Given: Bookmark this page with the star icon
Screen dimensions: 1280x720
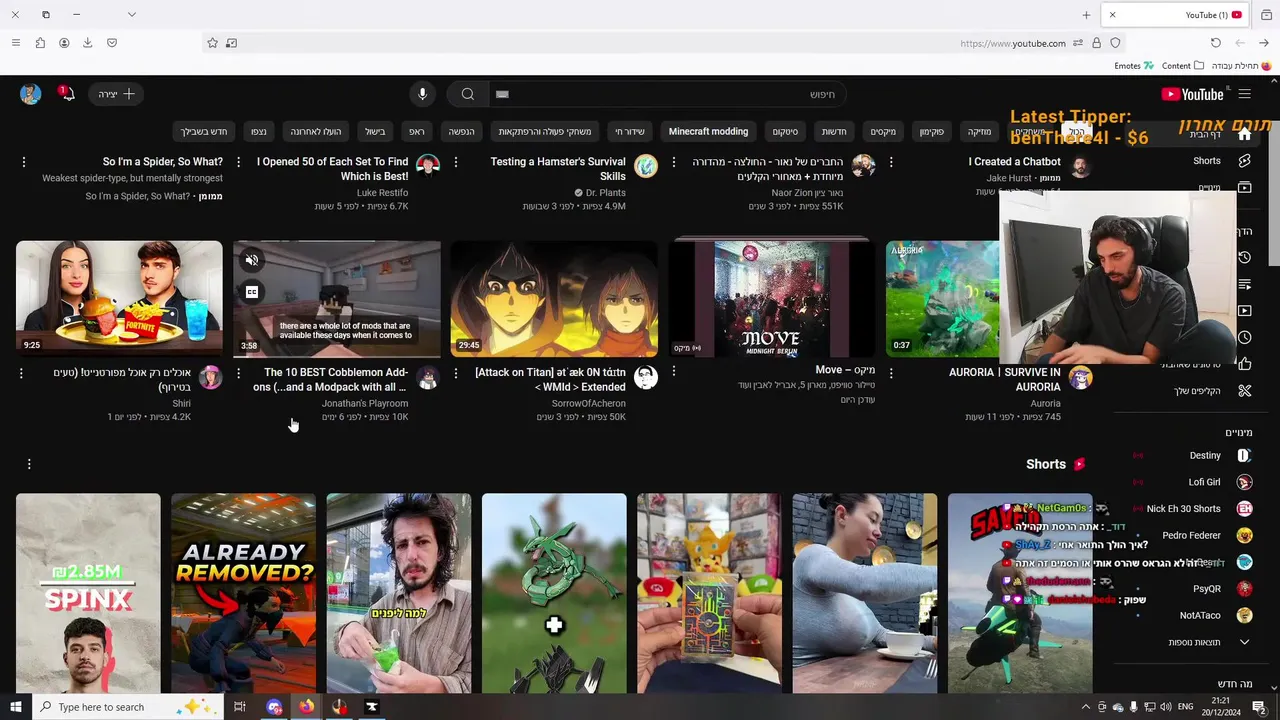Looking at the screenshot, I should click(212, 43).
